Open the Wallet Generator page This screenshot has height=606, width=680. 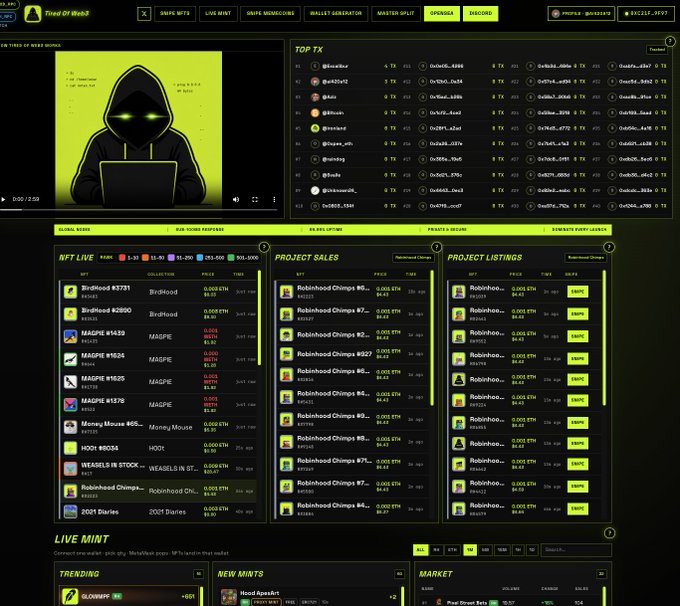[x=336, y=13]
